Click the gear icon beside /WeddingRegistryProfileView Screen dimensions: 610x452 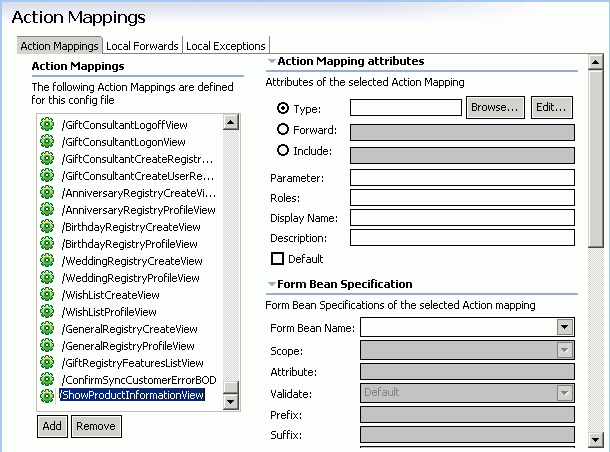(x=46, y=278)
